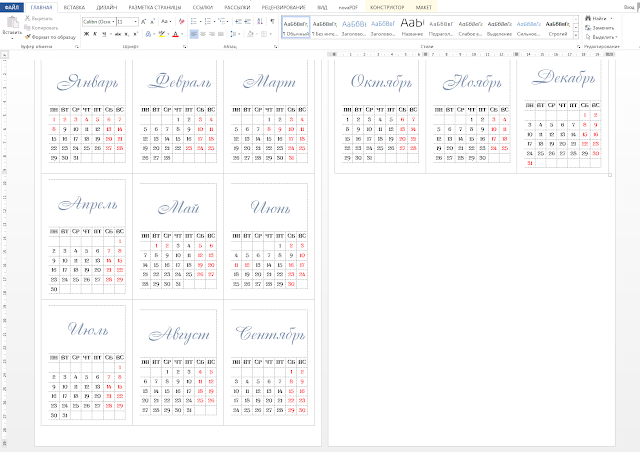The width and height of the screenshot is (640, 452).
Task: Click the paragraph Shading fill bucket
Action: (250, 34)
